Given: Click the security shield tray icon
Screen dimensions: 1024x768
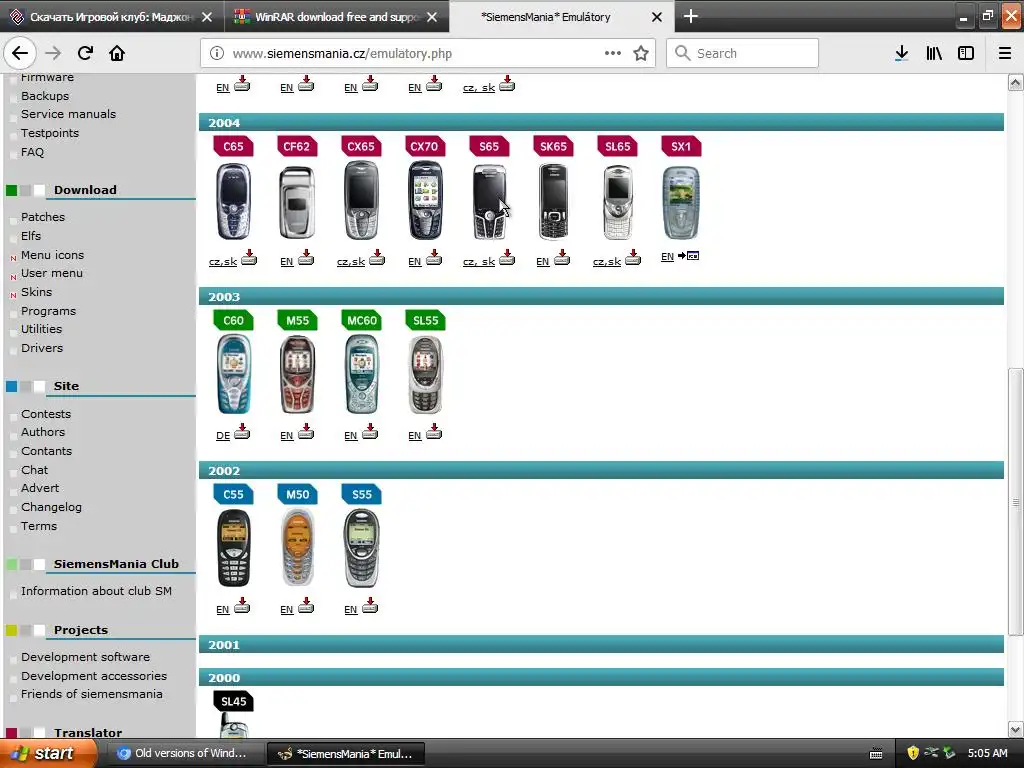Looking at the screenshot, I should [913, 753].
